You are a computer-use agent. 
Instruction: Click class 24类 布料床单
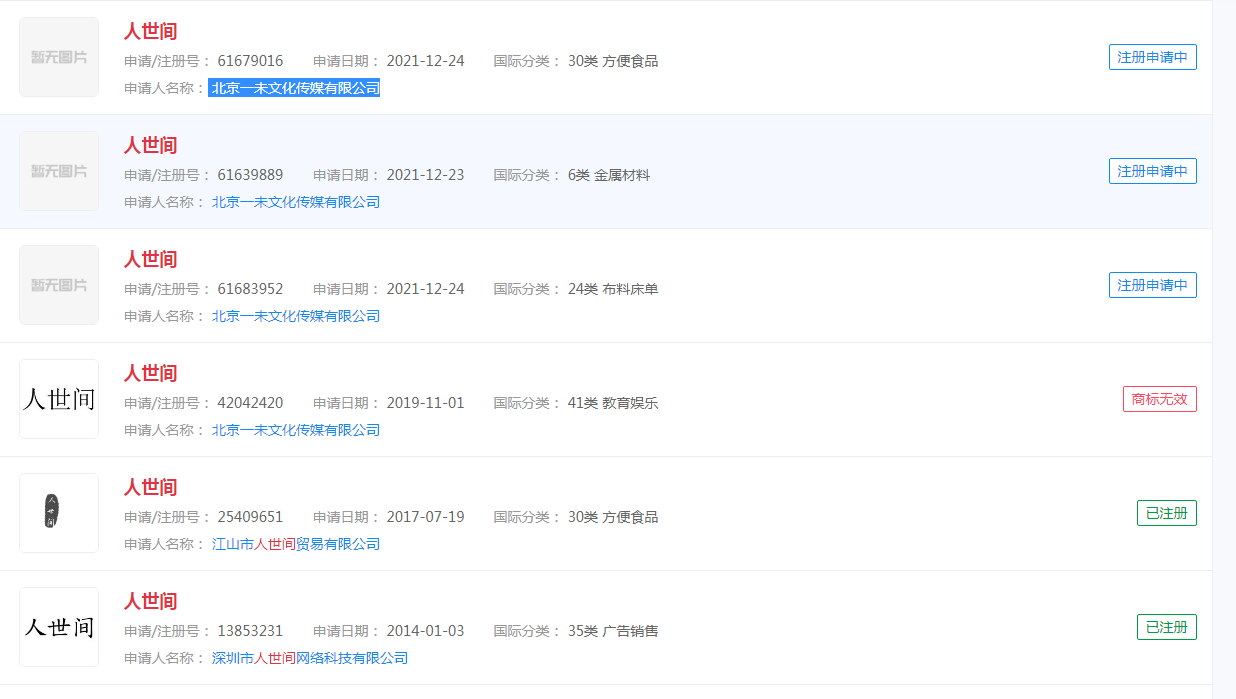pyautogui.click(x=613, y=289)
